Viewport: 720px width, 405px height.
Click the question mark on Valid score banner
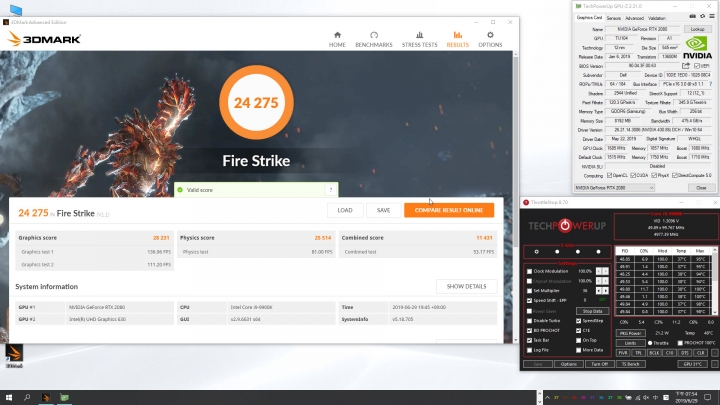coord(330,190)
